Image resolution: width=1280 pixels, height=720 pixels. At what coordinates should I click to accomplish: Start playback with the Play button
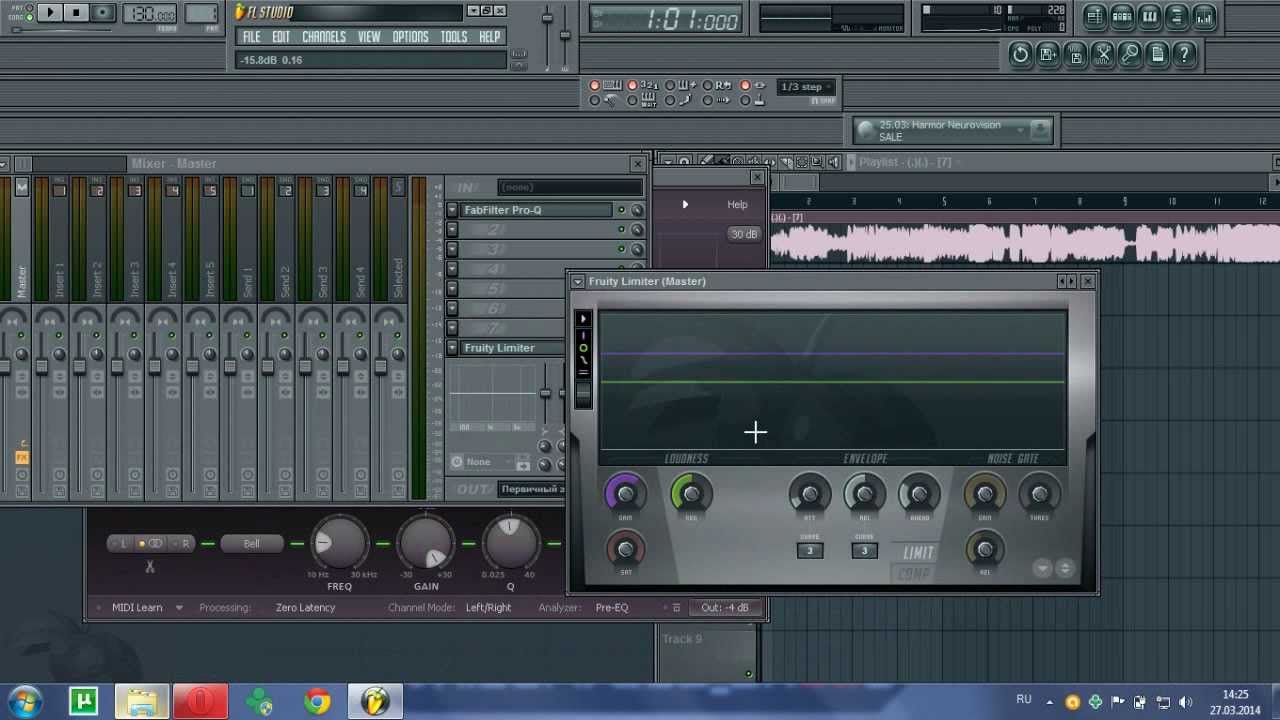(51, 13)
